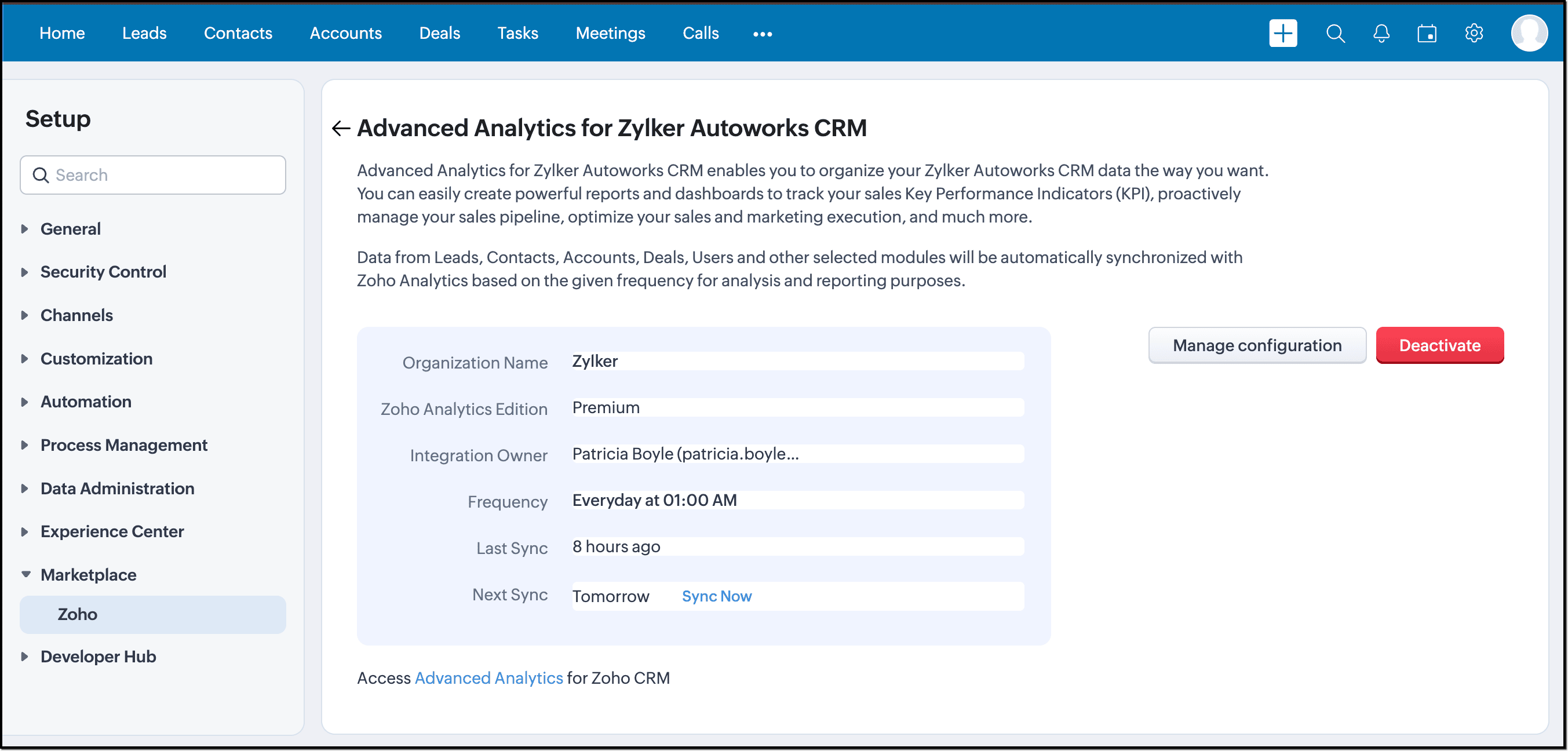This screenshot has height=751, width=1568.
Task: Click the plus create-new icon
Action: pyautogui.click(x=1282, y=34)
